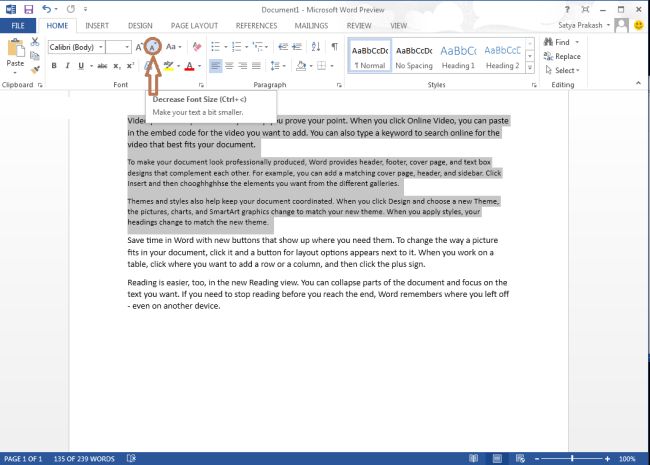Open line and paragraph spacing
Viewport: 650px width, 465px height.
click(x=275, y=66)
